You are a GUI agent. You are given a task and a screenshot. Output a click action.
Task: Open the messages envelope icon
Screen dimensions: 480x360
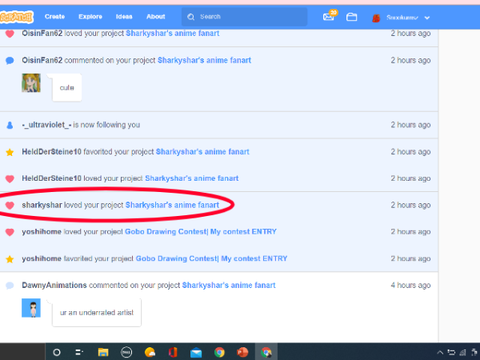329,17
